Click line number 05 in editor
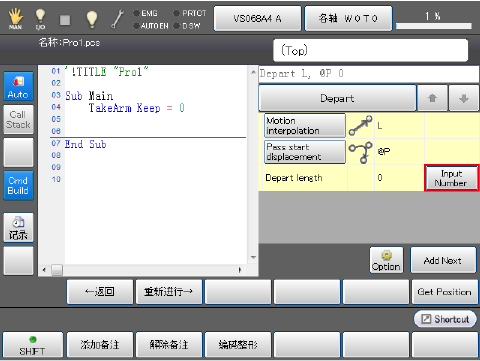Image resolution: width=480 pixels, height=361 pixels. click(56, 119)
